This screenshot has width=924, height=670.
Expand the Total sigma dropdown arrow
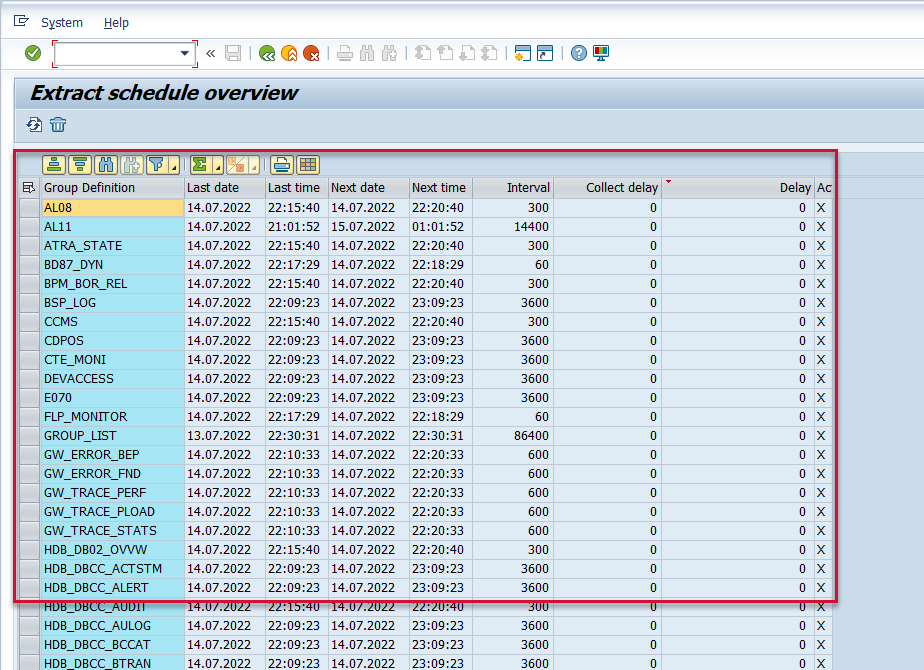click(x=218, y=167)
